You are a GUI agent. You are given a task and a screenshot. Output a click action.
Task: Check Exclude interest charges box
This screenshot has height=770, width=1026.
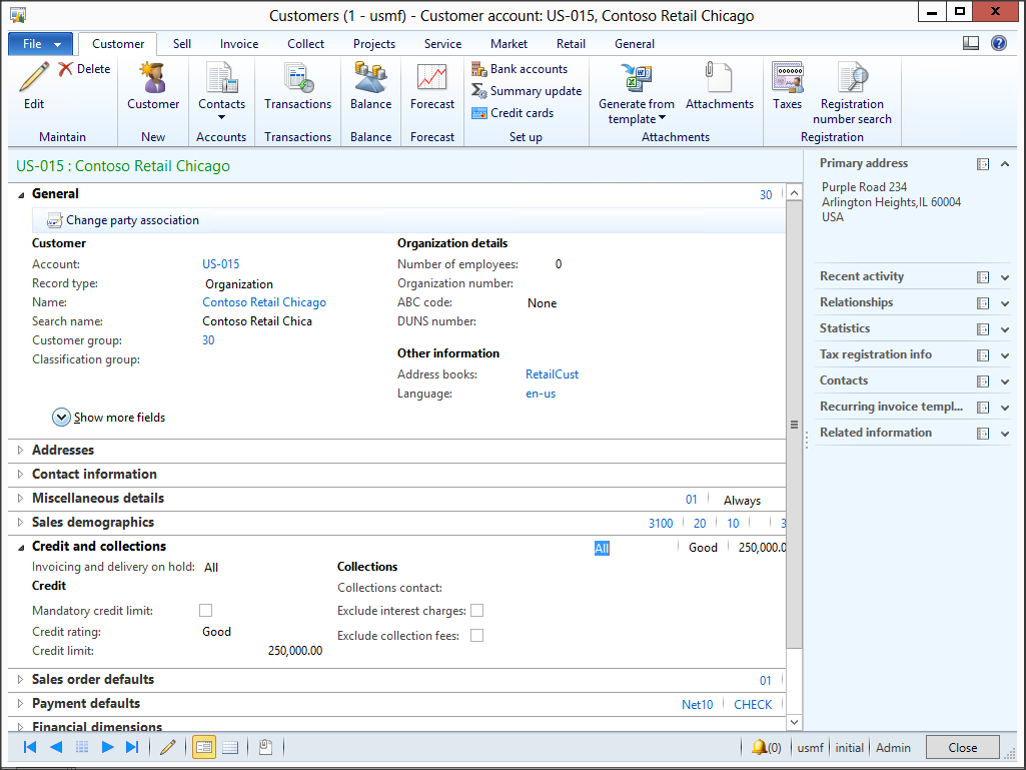(477, 610)
